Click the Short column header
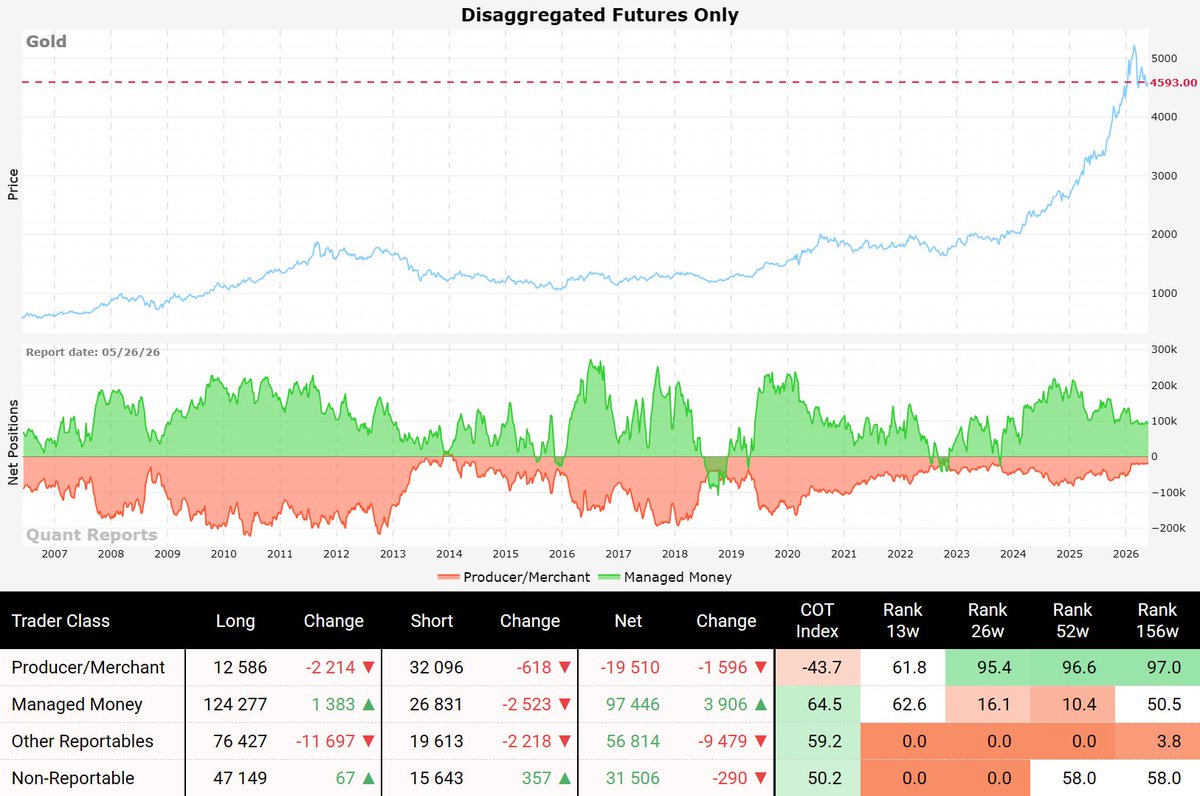The width and height of the screenshot is (1200, 796). pyautogui.click(x=431, y=621)
